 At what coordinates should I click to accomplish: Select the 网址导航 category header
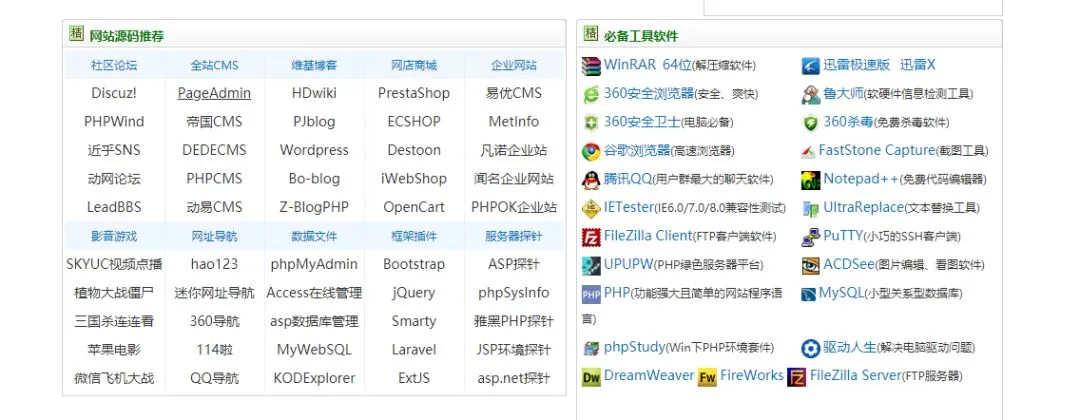tap(214, 236)
